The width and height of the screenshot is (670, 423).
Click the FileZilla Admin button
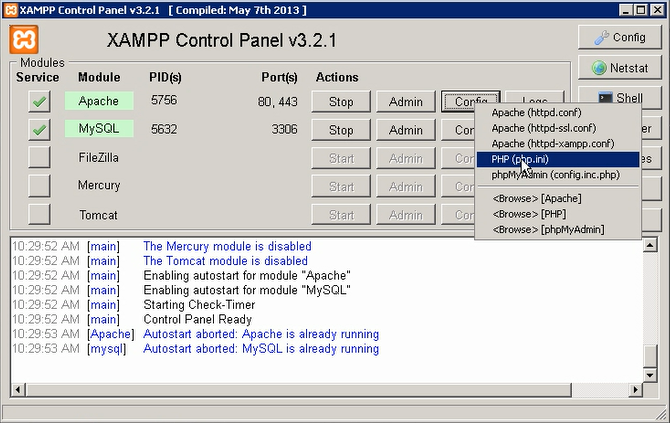click(406, 158)
